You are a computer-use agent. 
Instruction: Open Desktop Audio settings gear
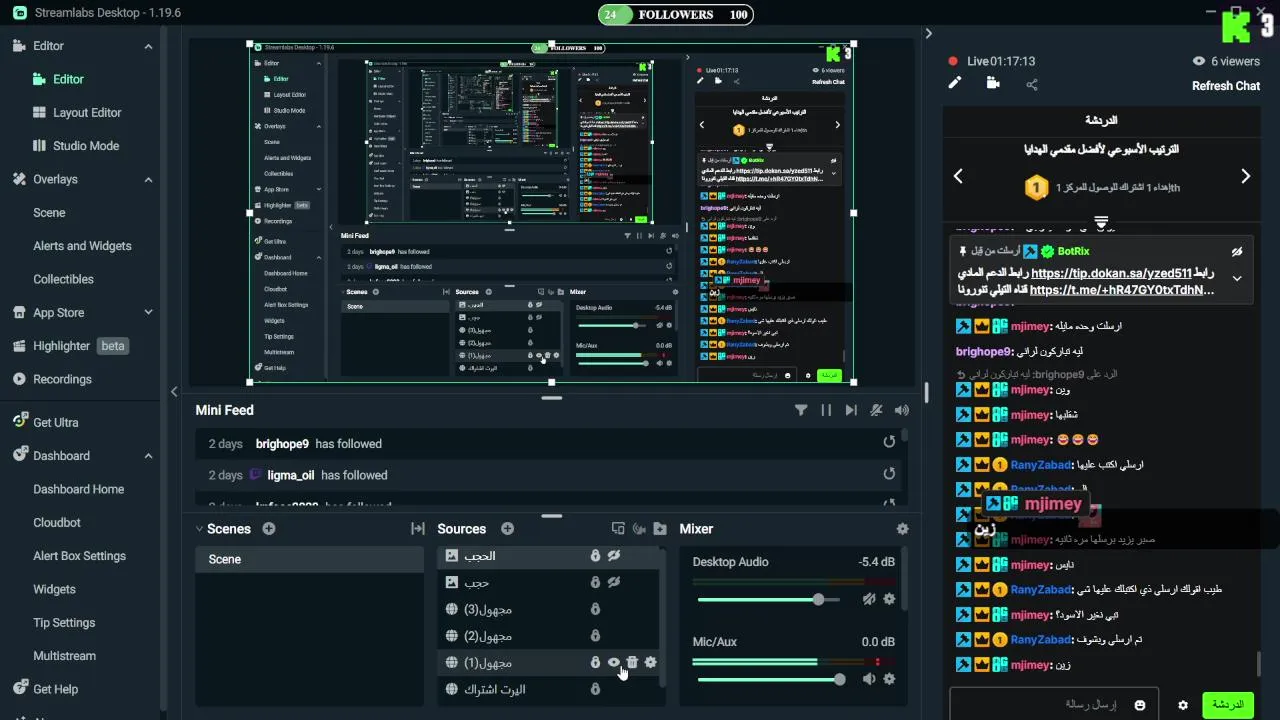889,599
